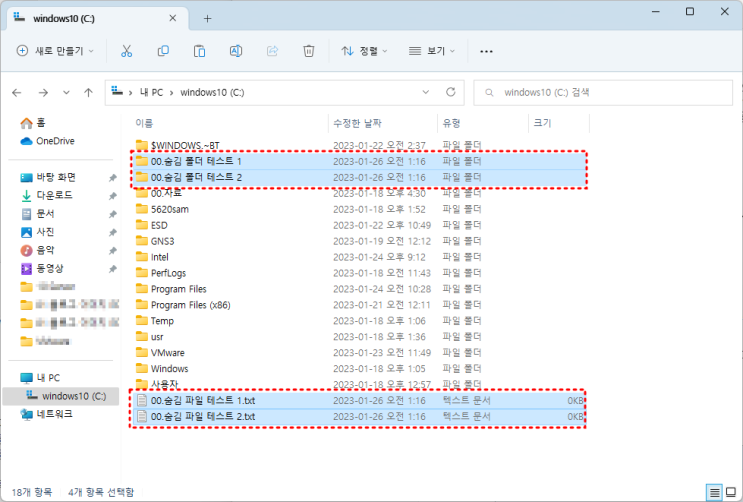Select folder 00.숨김 폴더 테스트 1
The width and height of the screenshot is (743, 502).
(x=359, y=161)
